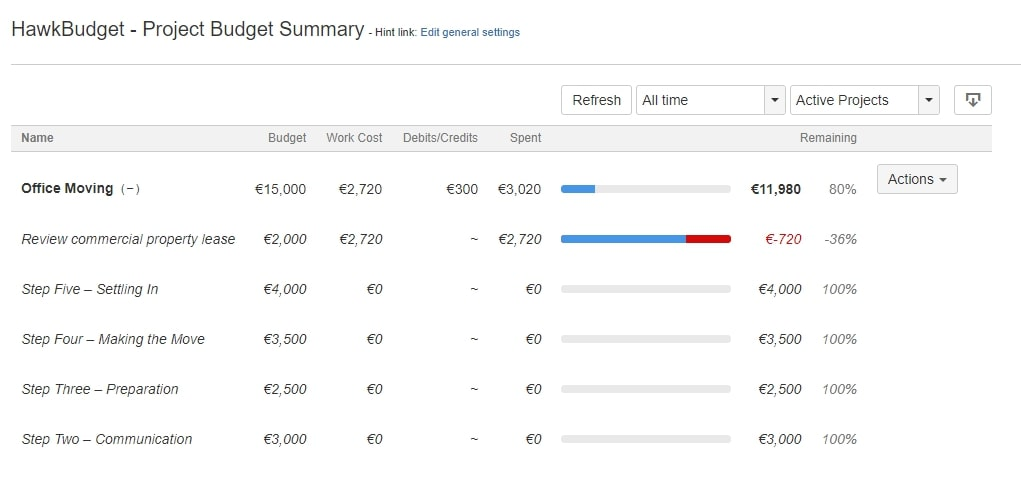Click the €2,500 remaining for Step Three

[780, 389]
